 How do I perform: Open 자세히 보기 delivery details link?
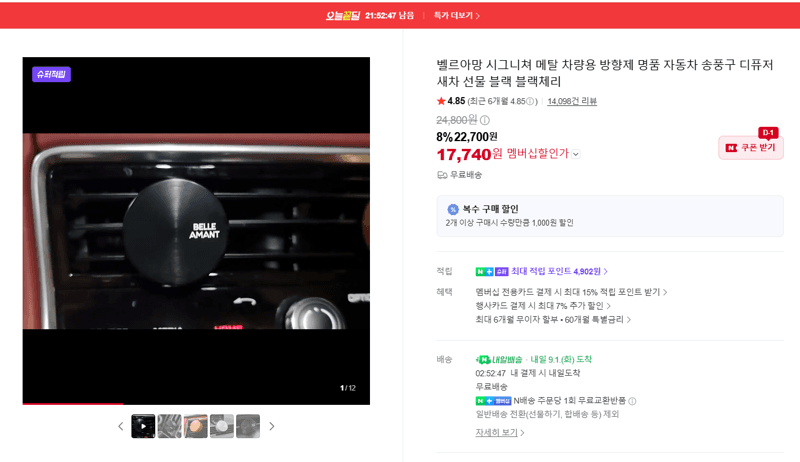pos(499,432)
